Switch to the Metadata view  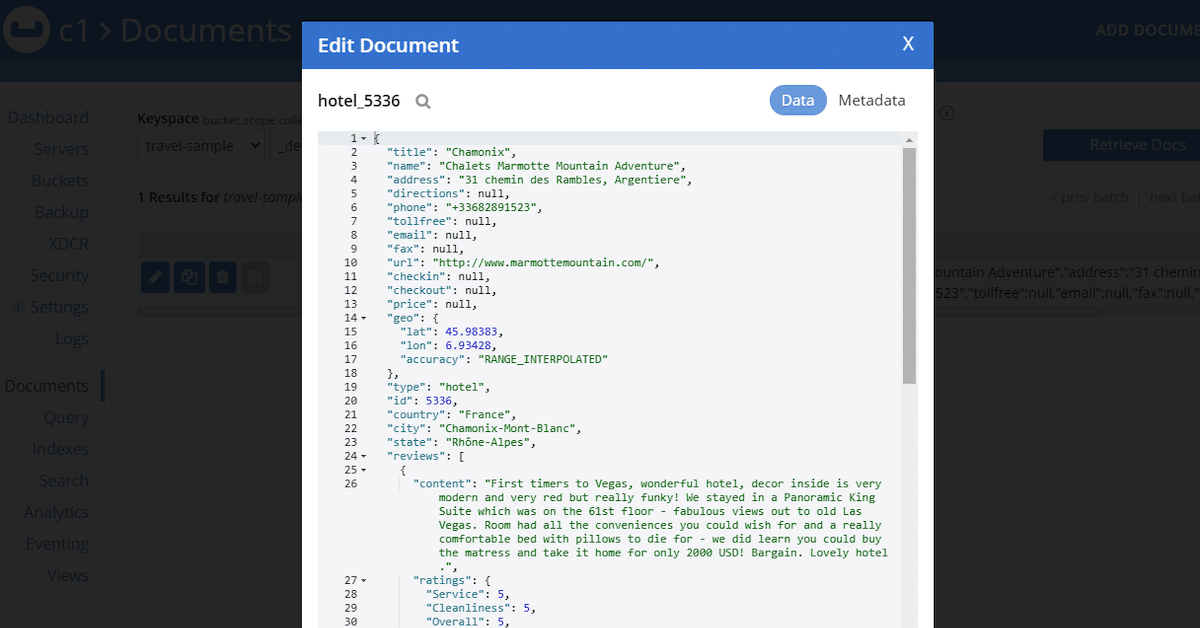[x=872, y=100]
